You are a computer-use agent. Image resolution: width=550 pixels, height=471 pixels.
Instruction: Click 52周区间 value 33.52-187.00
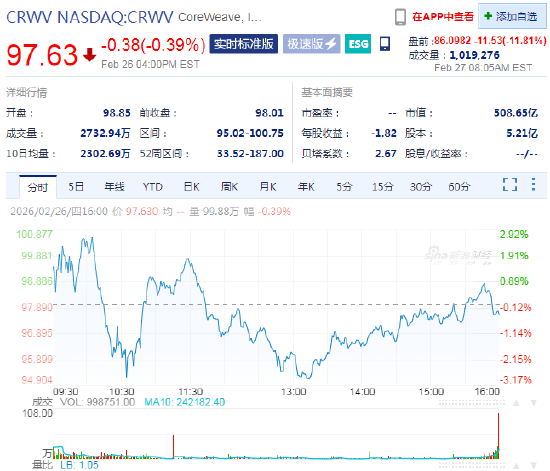(x=250, y=154)
